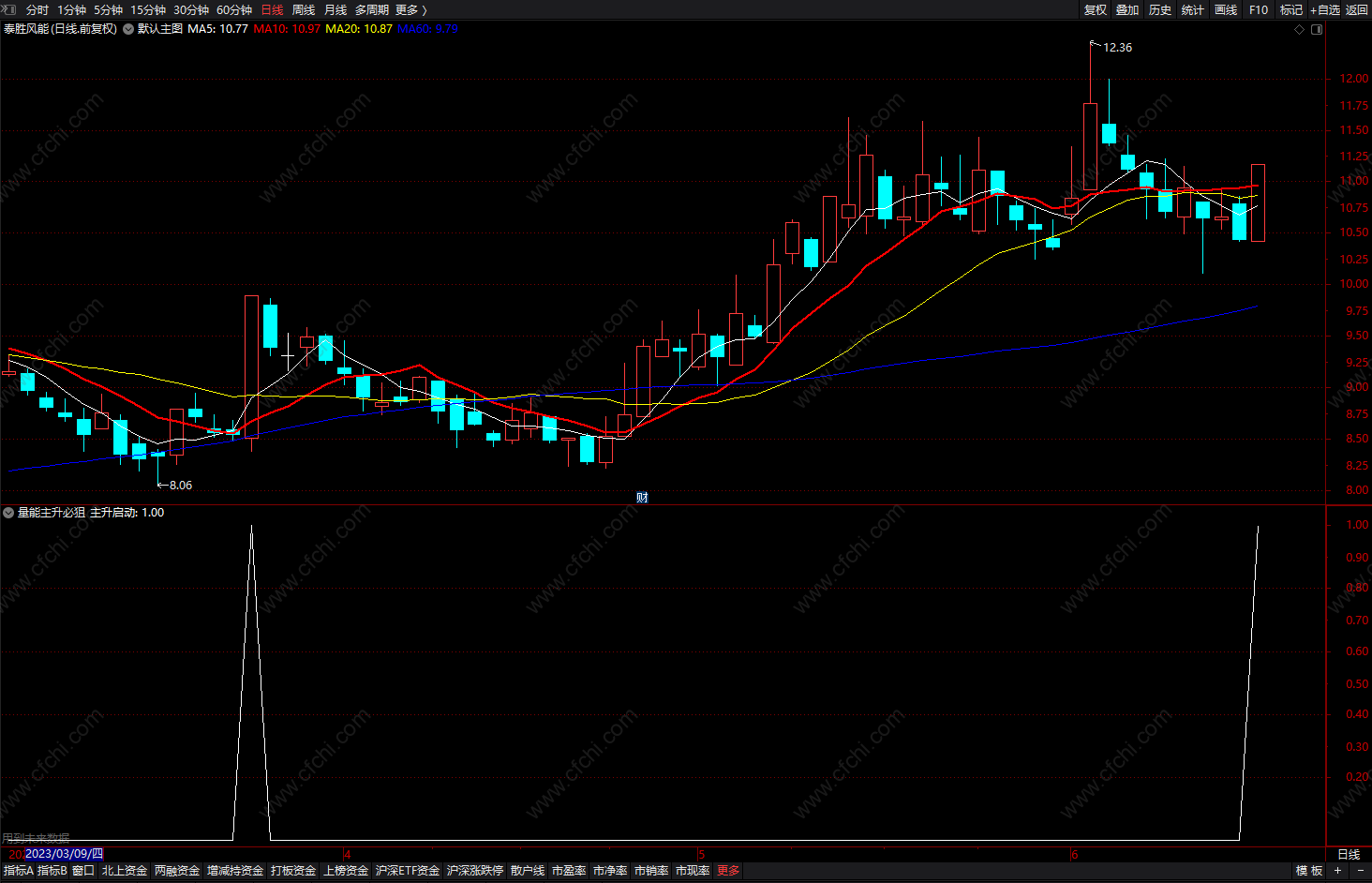Viewport: 1372px width, 883px height.
Task: Expand the 量能主升必狙 indicator dropdown
Action: (x=8, y=513)
